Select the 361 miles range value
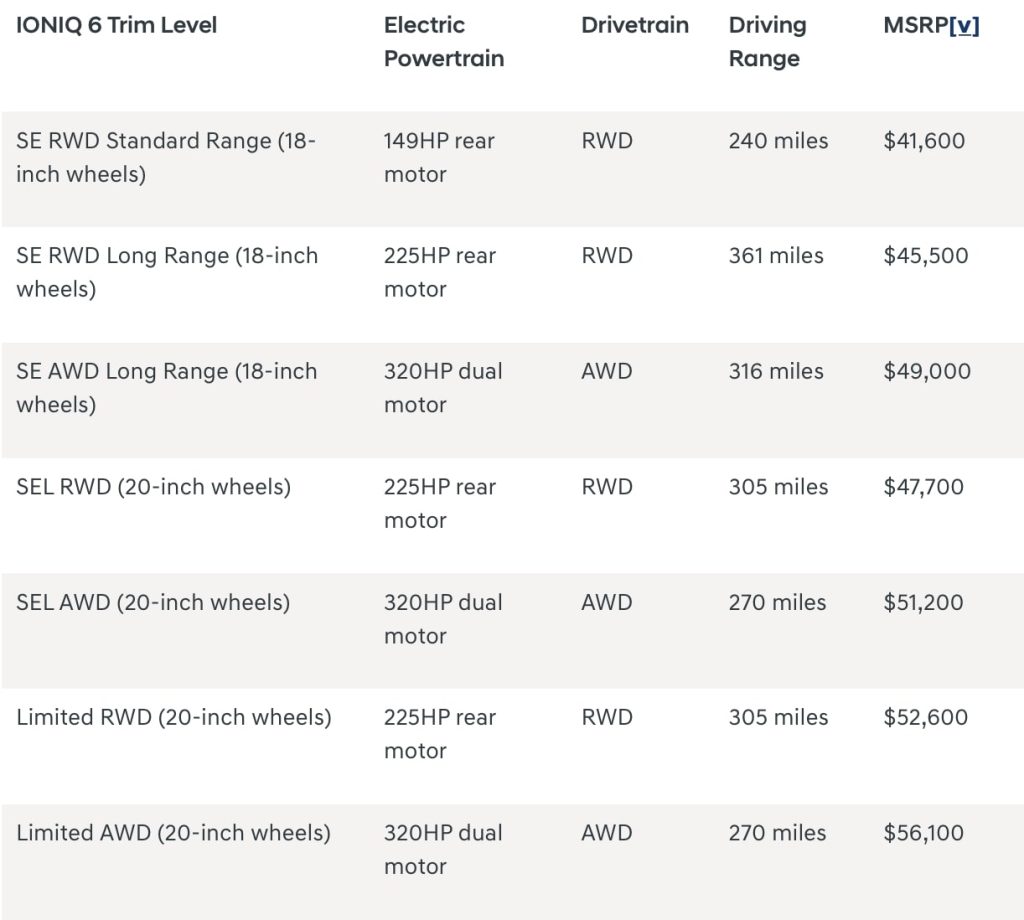The width and height of the screenshot is (1024, 920). (x=776, y=256)
